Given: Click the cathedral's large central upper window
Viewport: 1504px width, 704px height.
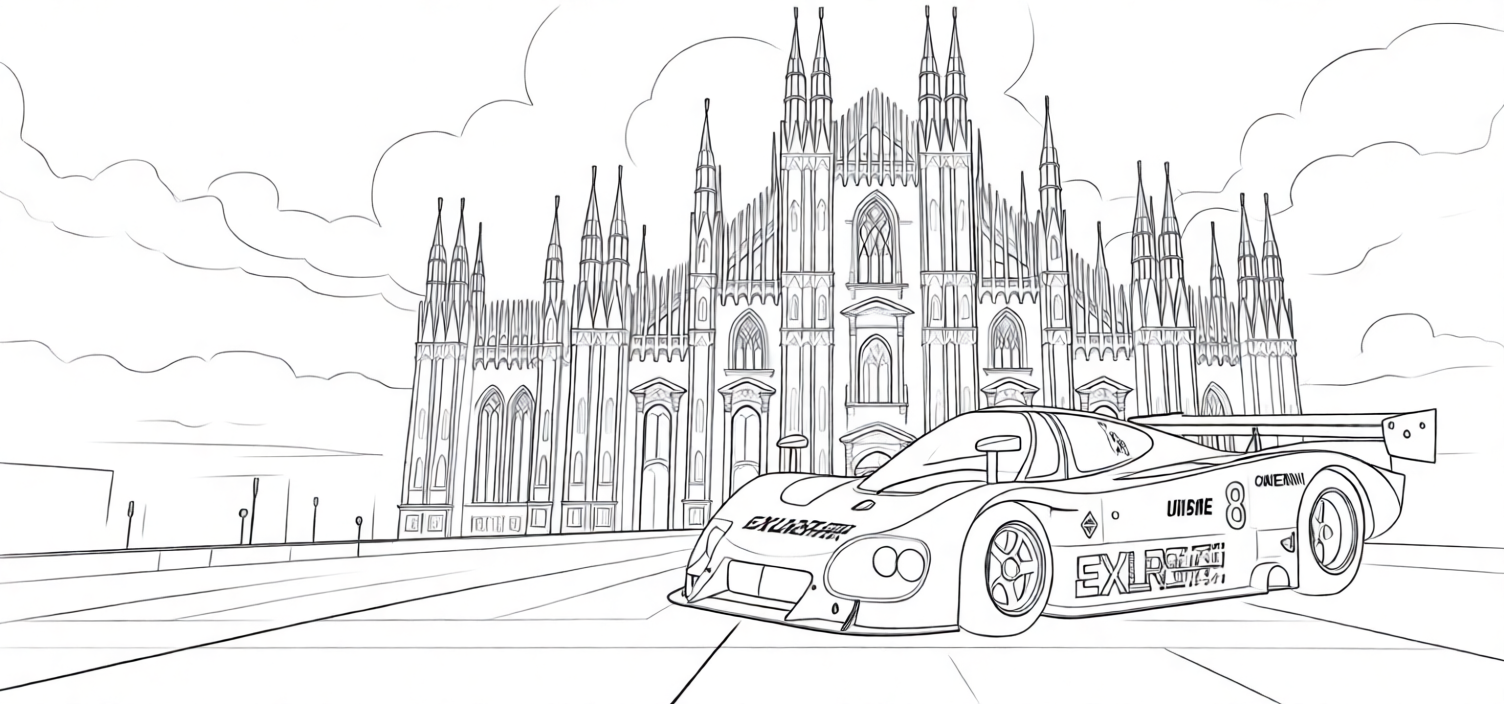Looking at the screenshot, I should [x=875, y=241].
